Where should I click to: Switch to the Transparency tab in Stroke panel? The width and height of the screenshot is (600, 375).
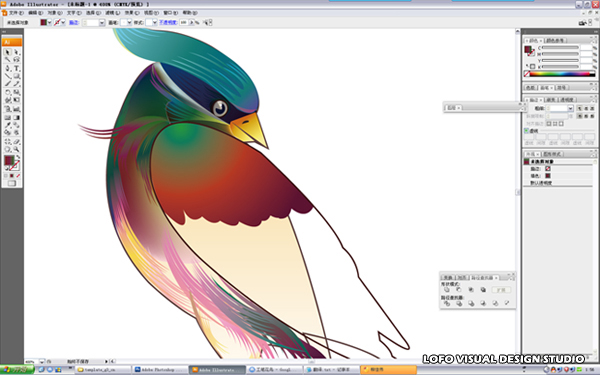click(x=566, y=99)
